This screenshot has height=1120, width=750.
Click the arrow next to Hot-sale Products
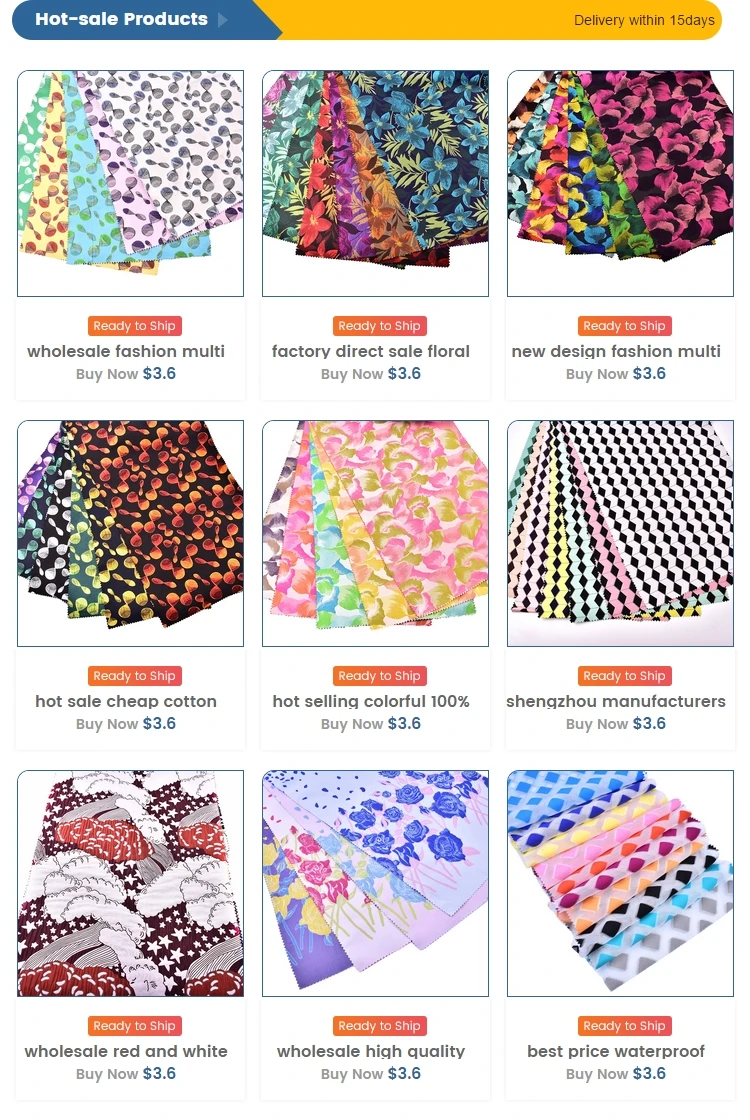point(222,19)
